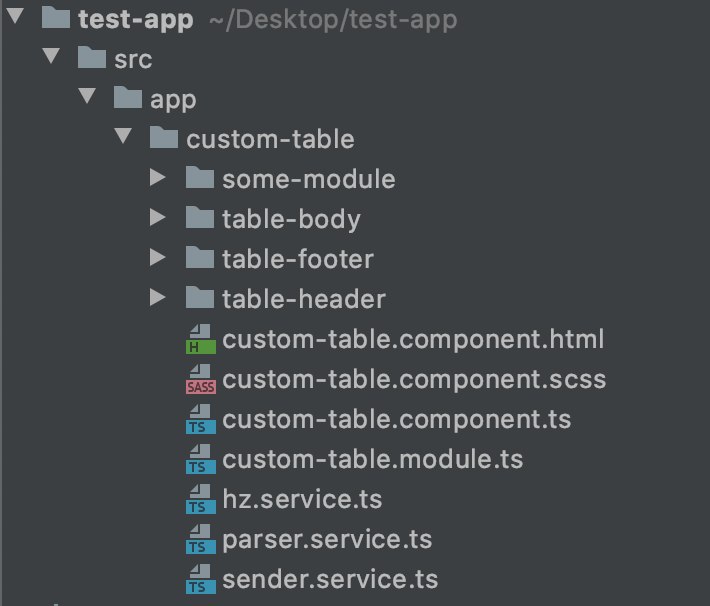The height and width of the screenshot is (606, 710).
Task: Click the SASS icon of custom-table.component.scss
Action: [201, 379]
